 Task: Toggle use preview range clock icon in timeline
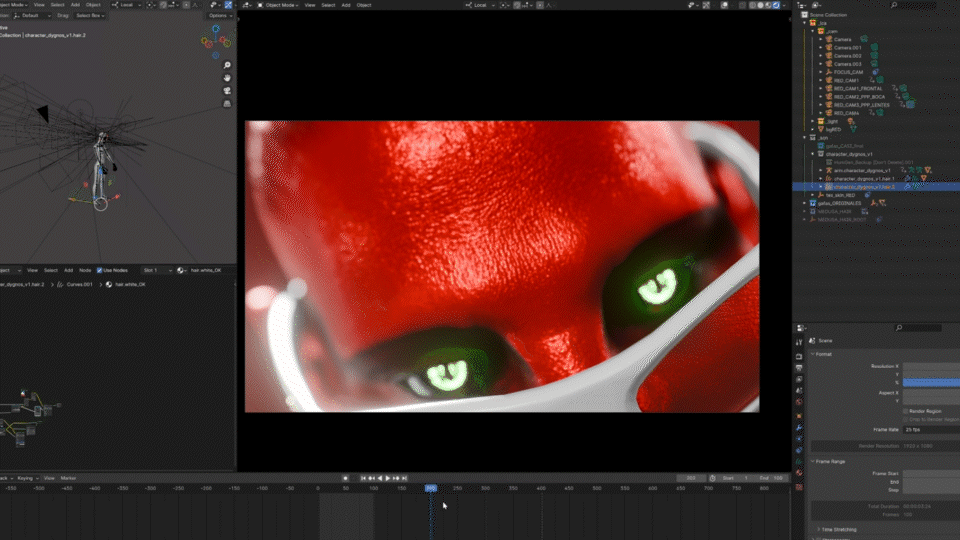[x=712, y=478]
